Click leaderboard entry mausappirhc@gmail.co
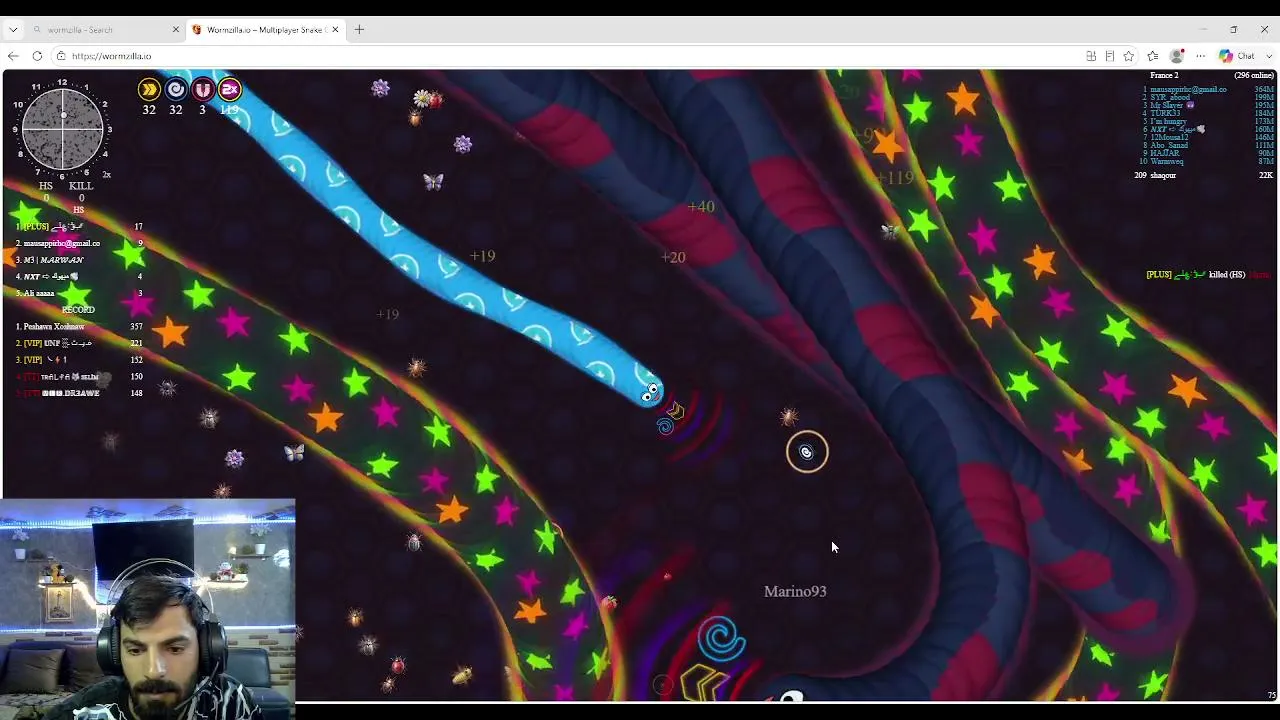Image resolution: width=1280 pixels, height=720 pixels. pyautogui.click(x=1188, y=89)
